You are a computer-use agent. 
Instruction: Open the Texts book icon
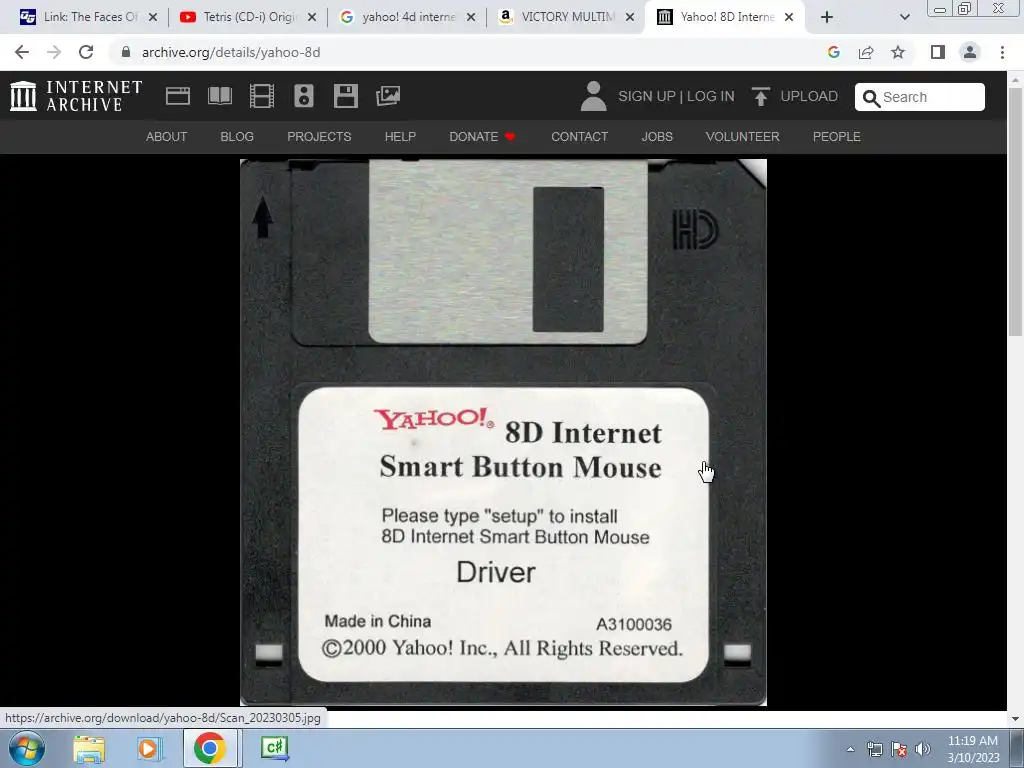point(220,96)
